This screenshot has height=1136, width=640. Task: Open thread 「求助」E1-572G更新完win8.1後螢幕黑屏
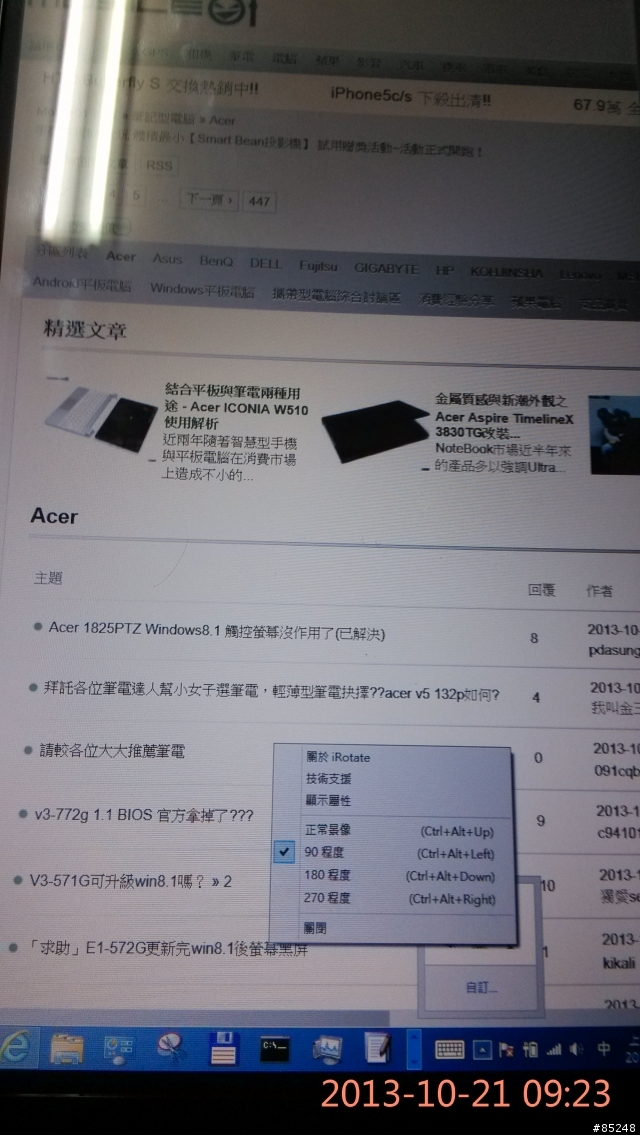(x=167, y=948)
